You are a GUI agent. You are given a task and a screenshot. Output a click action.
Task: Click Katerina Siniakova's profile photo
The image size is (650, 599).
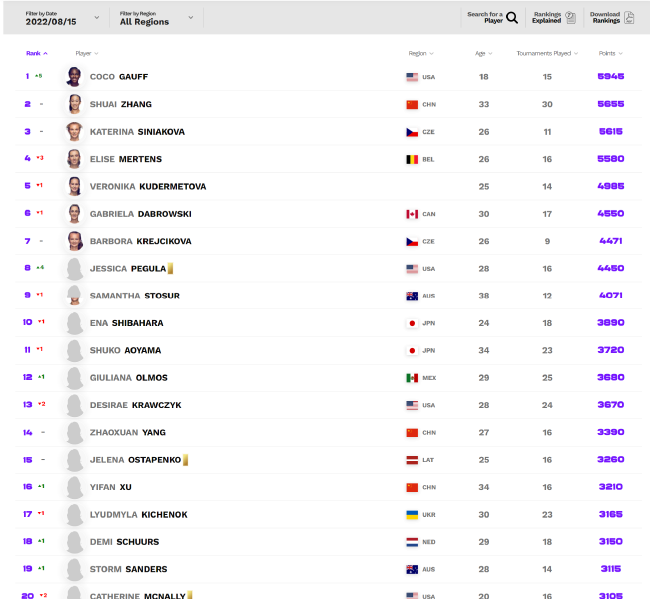[75, 131]
